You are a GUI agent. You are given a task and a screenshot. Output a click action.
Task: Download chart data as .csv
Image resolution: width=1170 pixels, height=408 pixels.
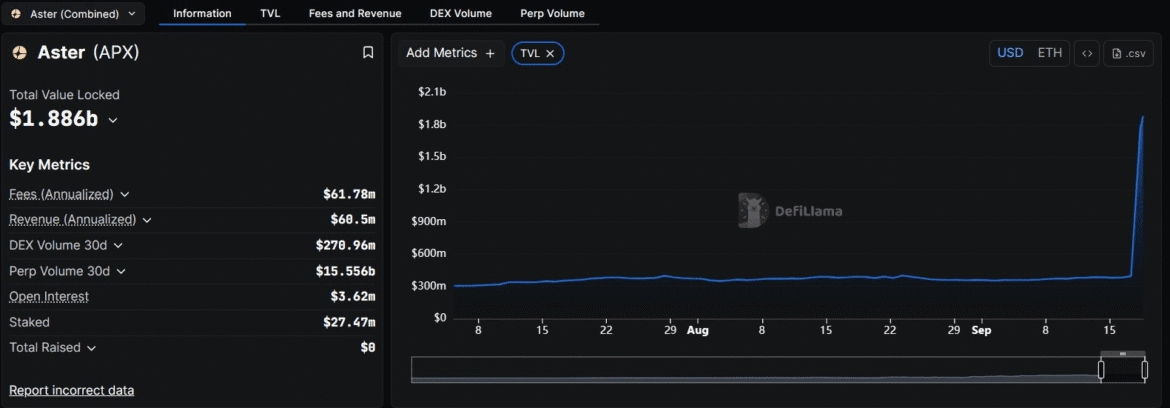tap(1128, 53)
